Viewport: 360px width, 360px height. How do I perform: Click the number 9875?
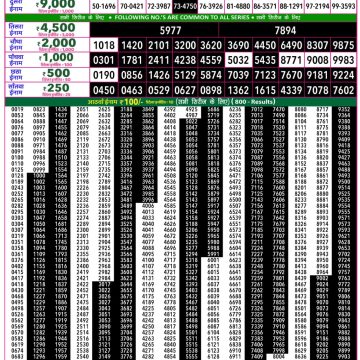343,45
